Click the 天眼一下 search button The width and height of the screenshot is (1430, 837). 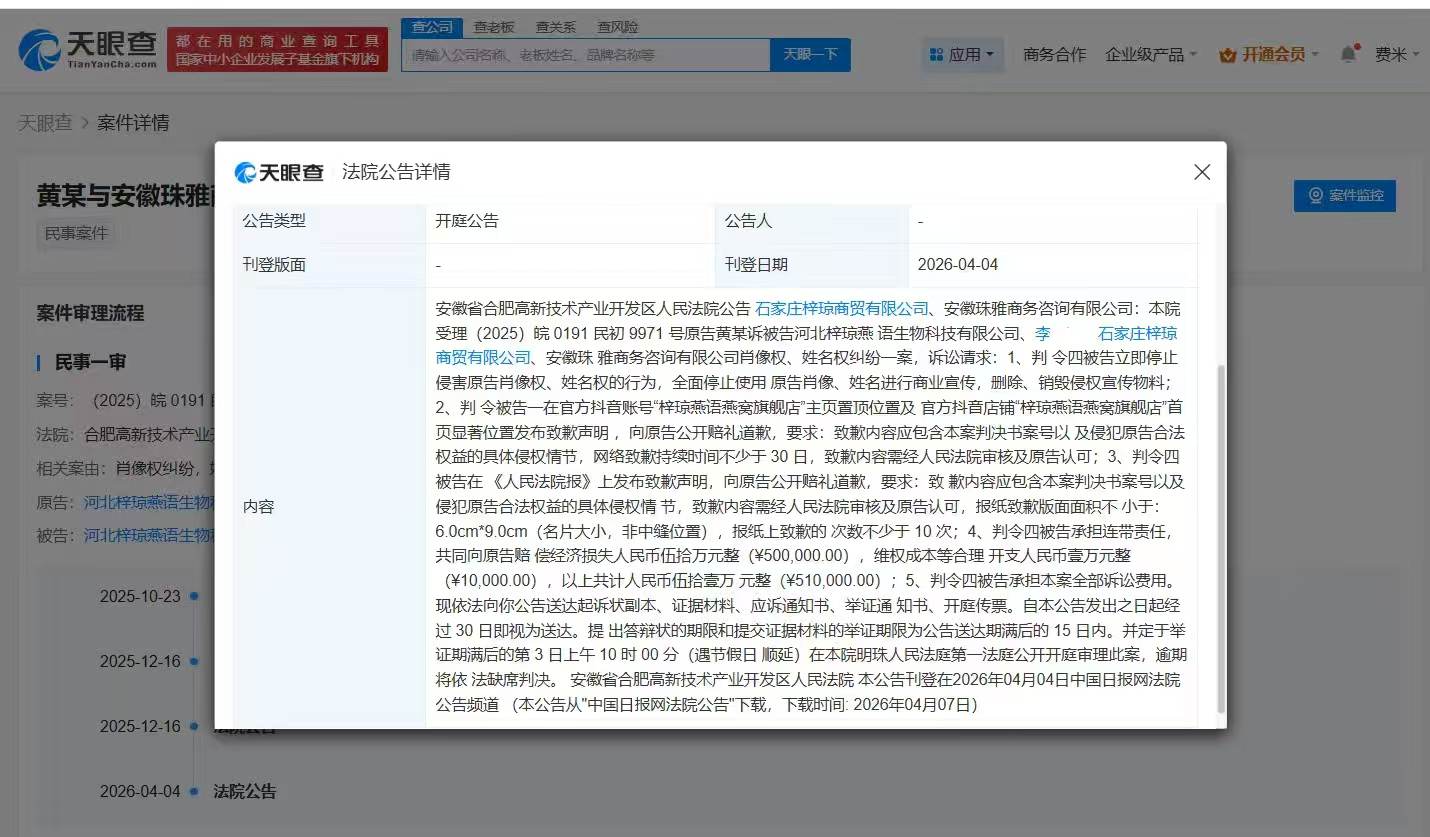810,55
